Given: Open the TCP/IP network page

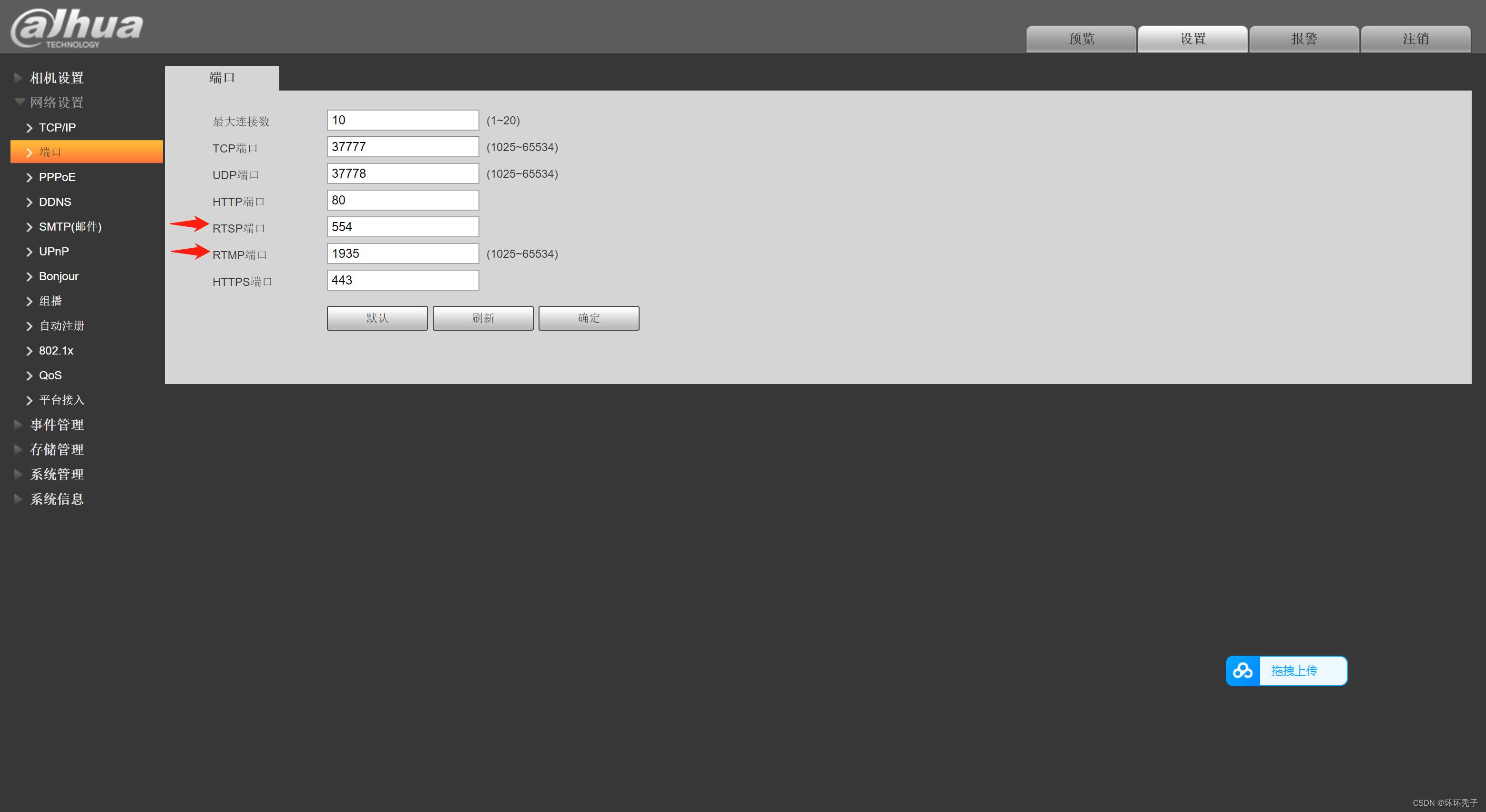Looking at the screenshot, I should (57, 127).
